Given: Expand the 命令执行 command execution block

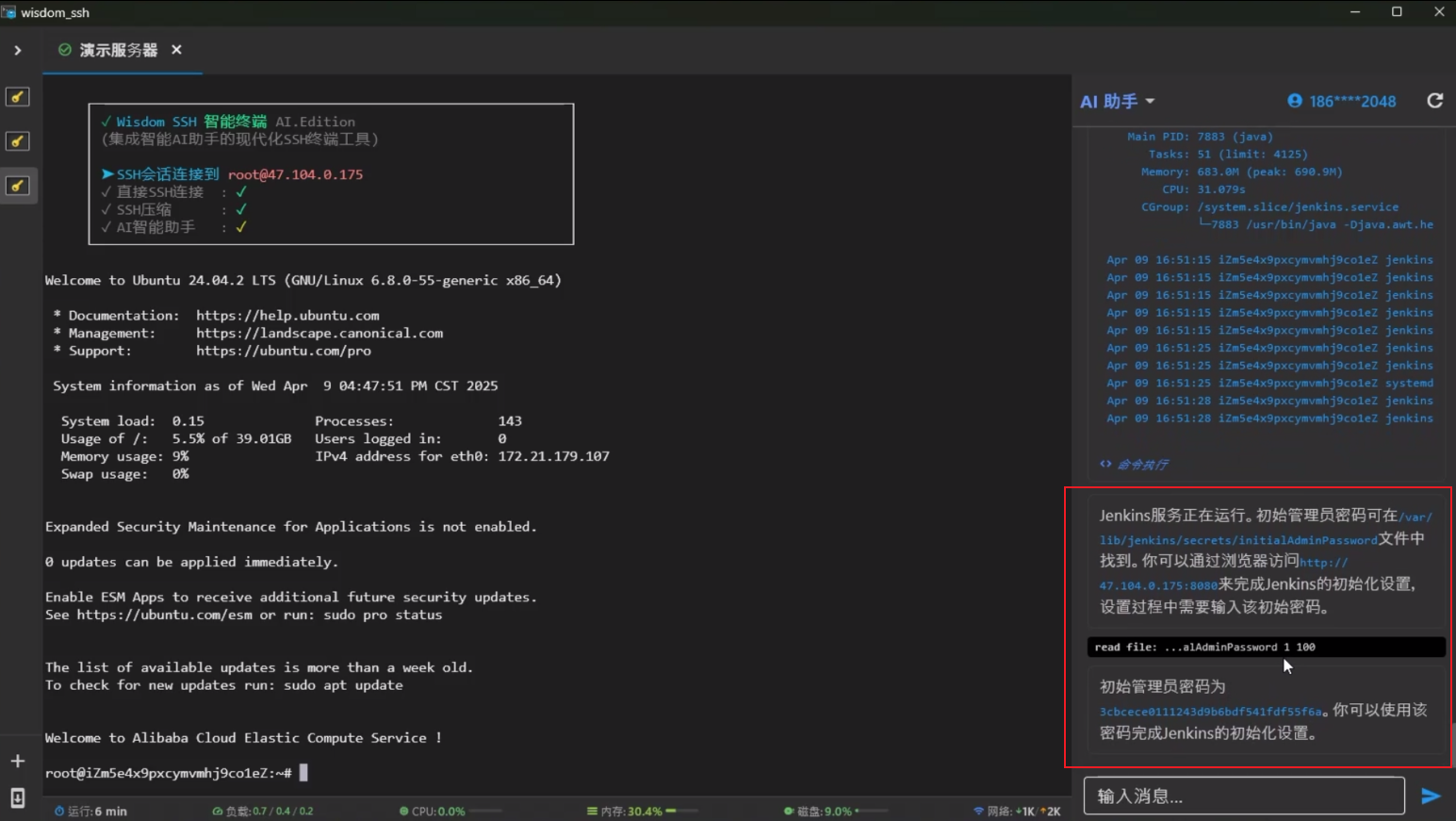Looking at the screenshot, I should (x=1134, y=464).
